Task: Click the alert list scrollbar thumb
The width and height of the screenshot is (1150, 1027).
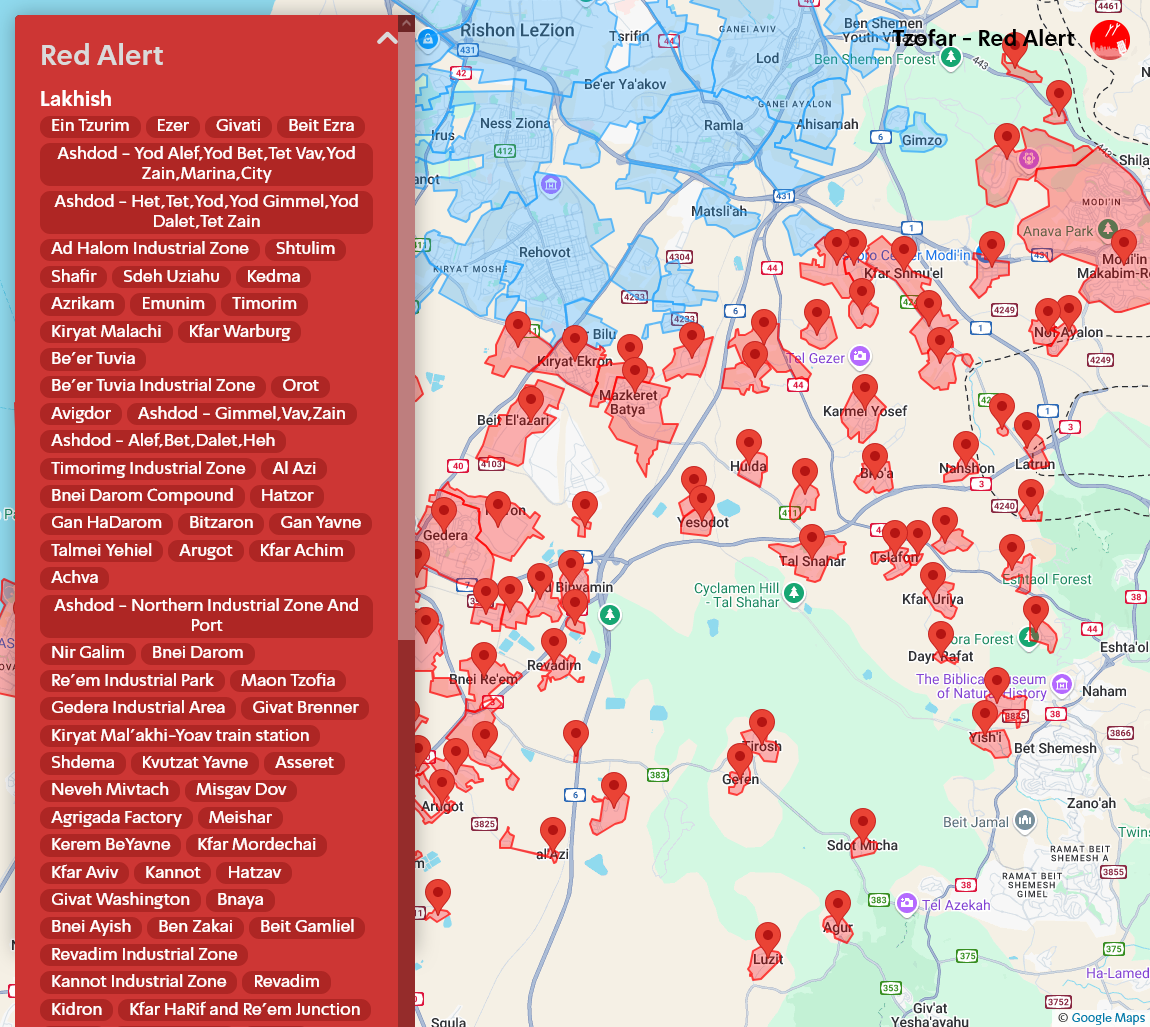Action: tap(406, 335)
